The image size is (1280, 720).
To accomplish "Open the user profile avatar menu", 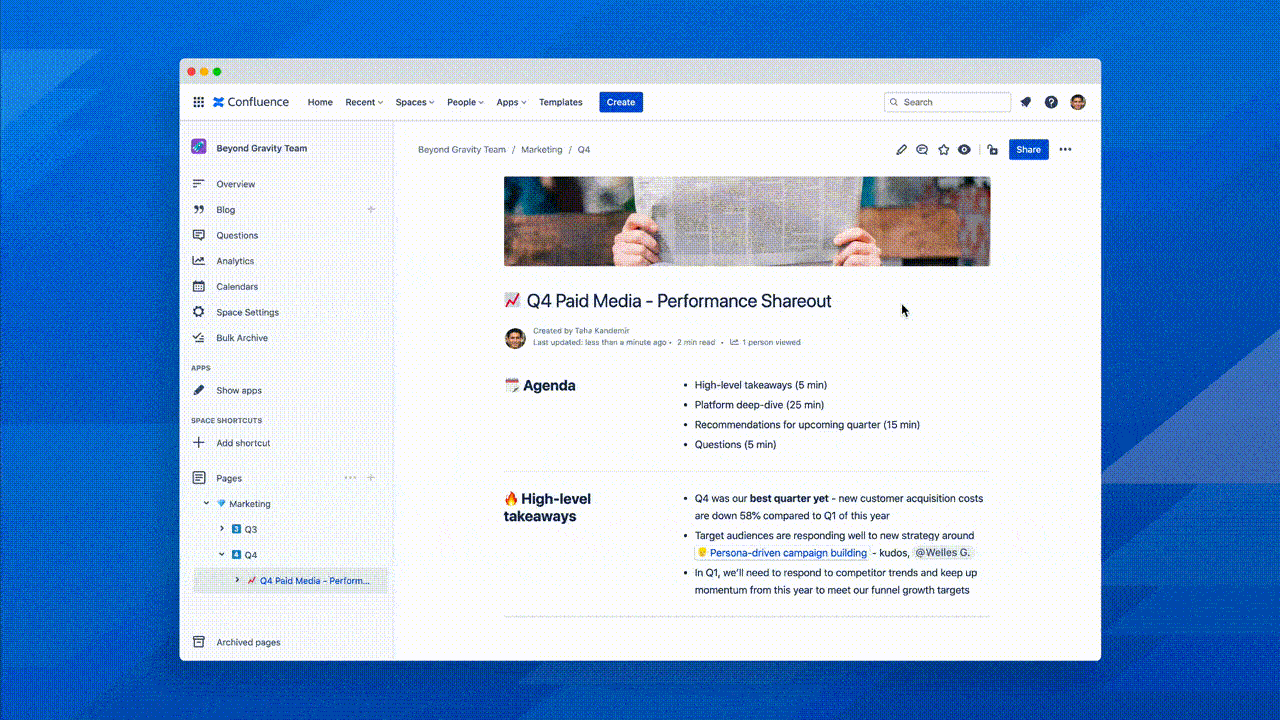I will click(x=1077, y=102).
